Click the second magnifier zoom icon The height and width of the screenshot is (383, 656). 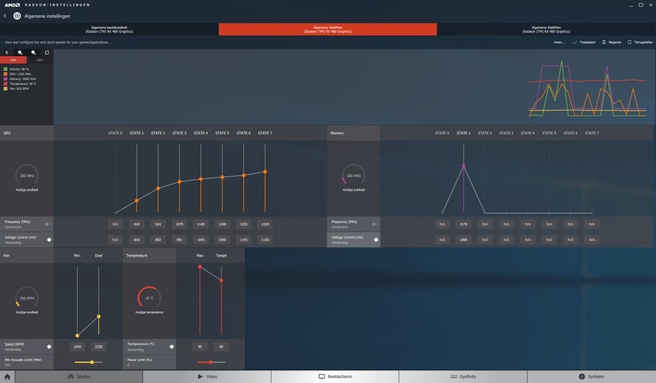pyautogui.click(x=33, y=52)
